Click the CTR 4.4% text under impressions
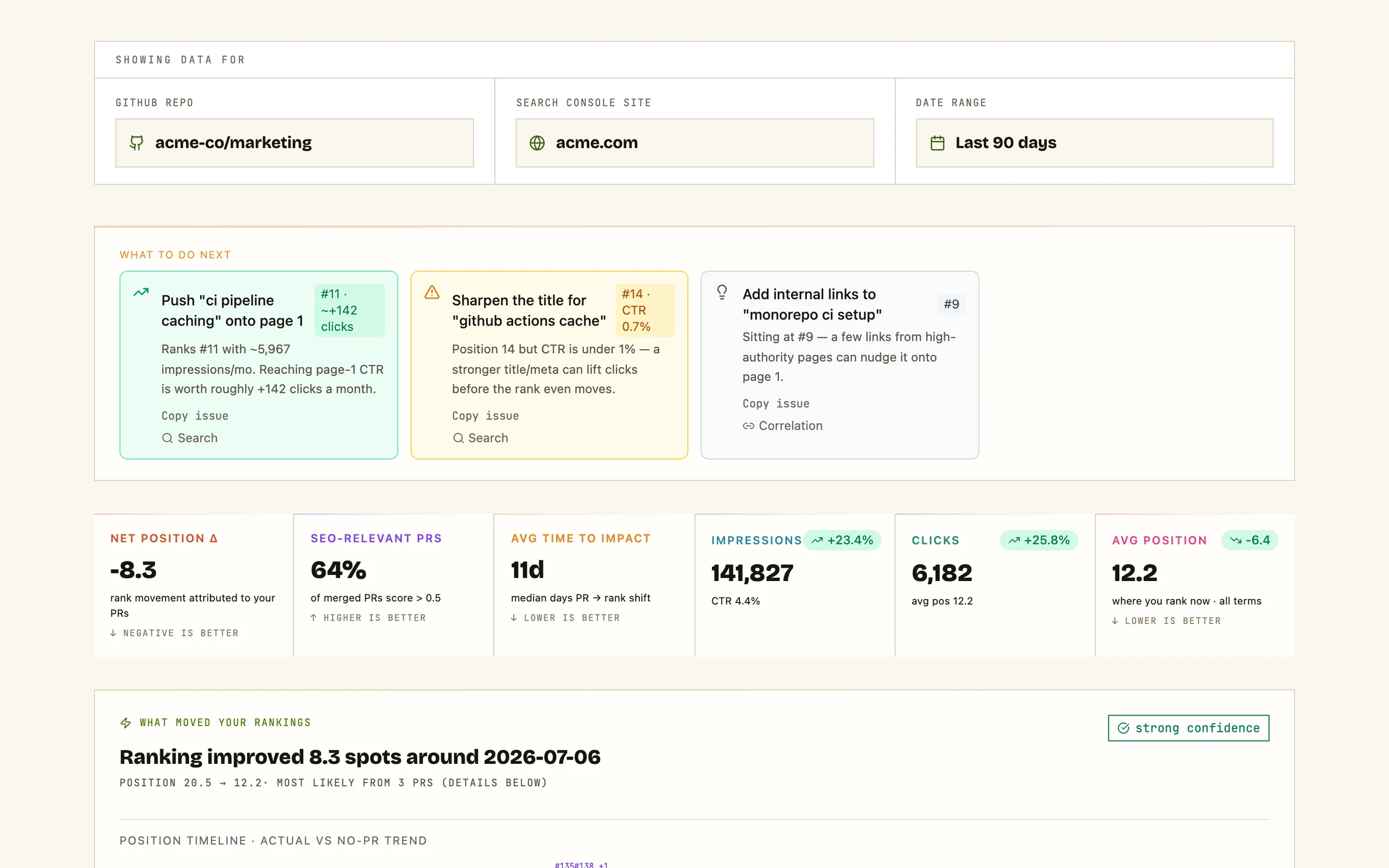This screenshot has height=868, width=1389. coord(735,601)
